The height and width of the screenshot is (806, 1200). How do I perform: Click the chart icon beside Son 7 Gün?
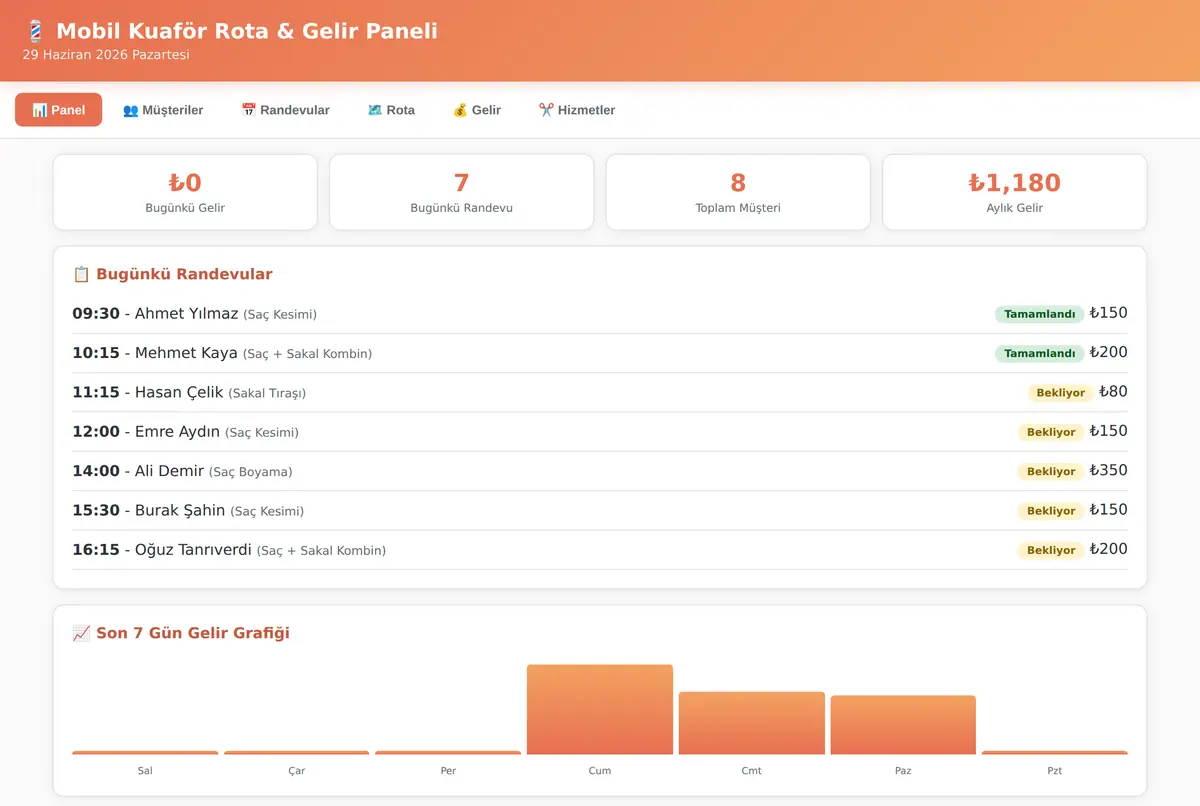[x=82, y=633]
